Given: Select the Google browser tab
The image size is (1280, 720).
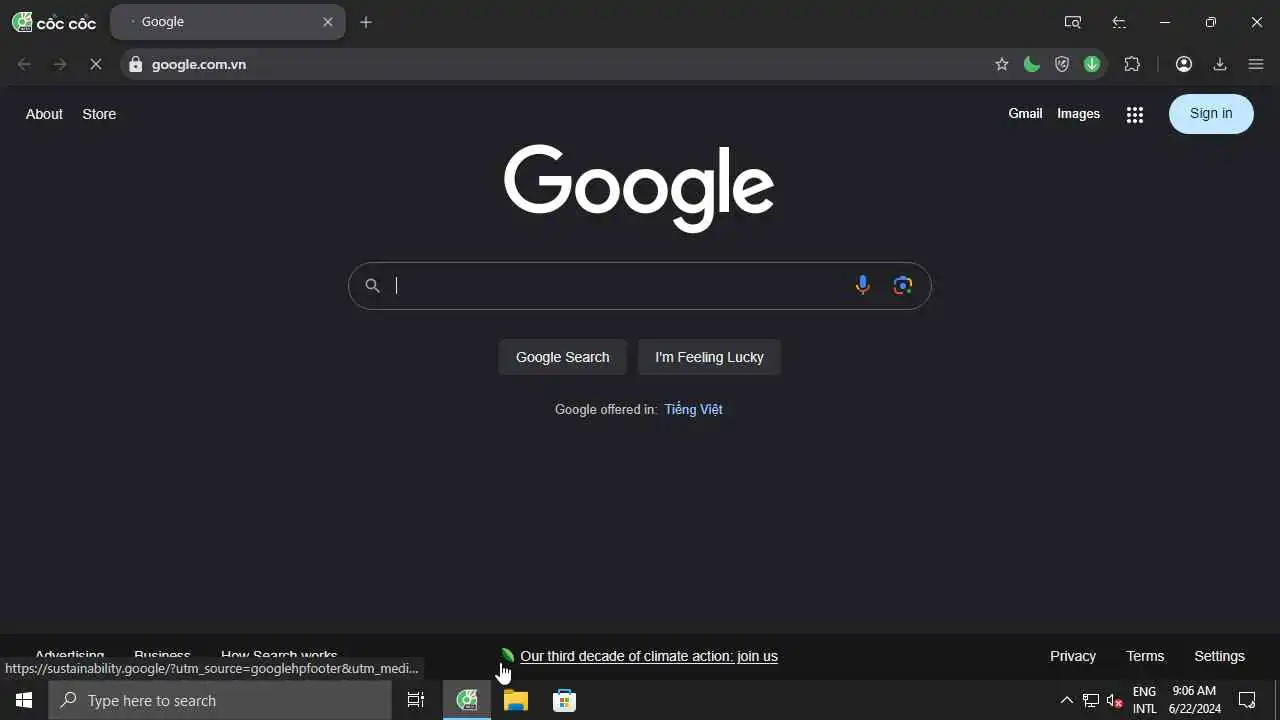Looking at the screenshot, I should (x=228, y=22).
